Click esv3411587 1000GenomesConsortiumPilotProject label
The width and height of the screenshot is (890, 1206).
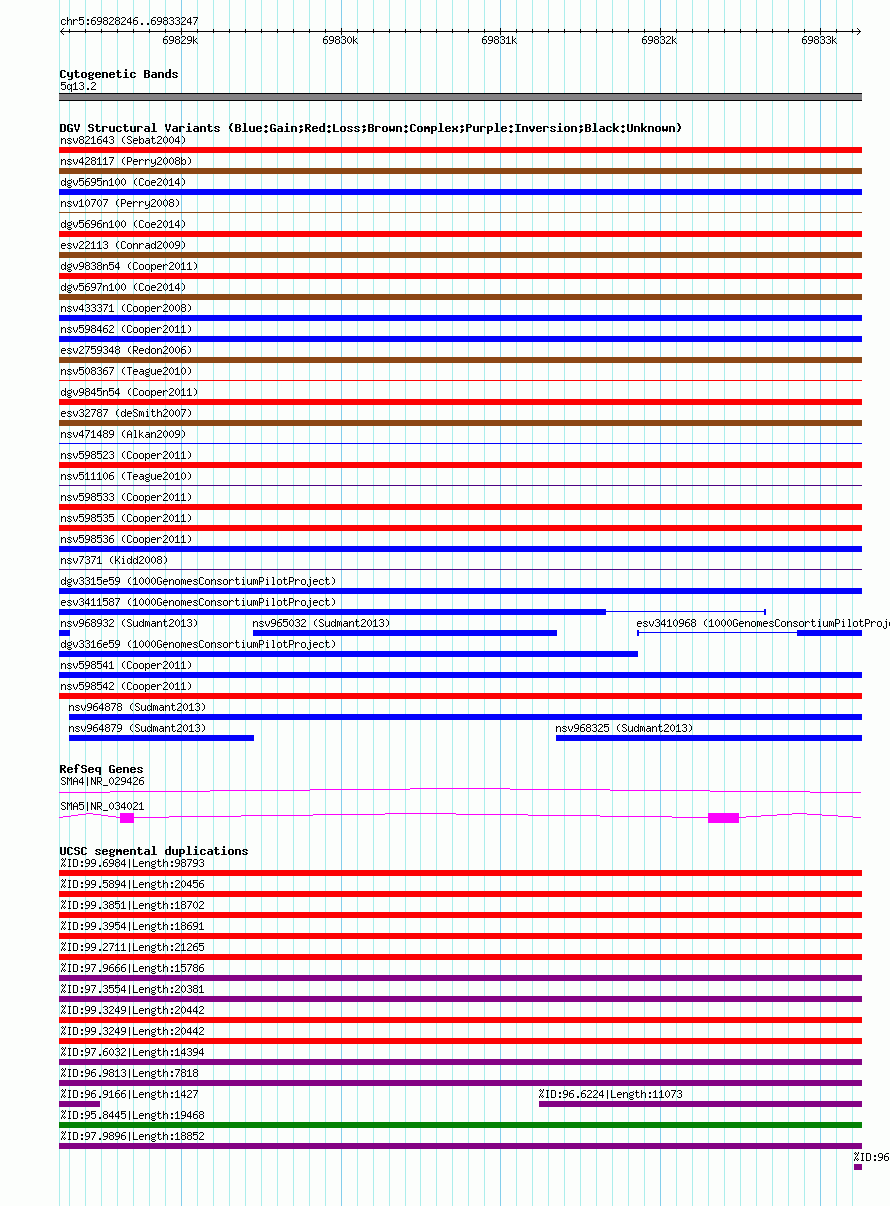coord(198,602)
